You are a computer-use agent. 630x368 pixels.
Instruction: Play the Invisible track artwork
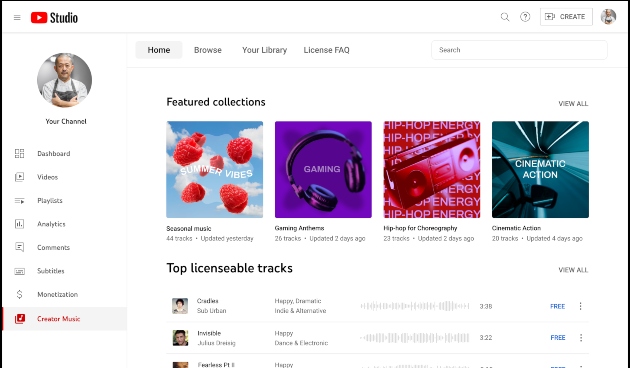point(180,338)
